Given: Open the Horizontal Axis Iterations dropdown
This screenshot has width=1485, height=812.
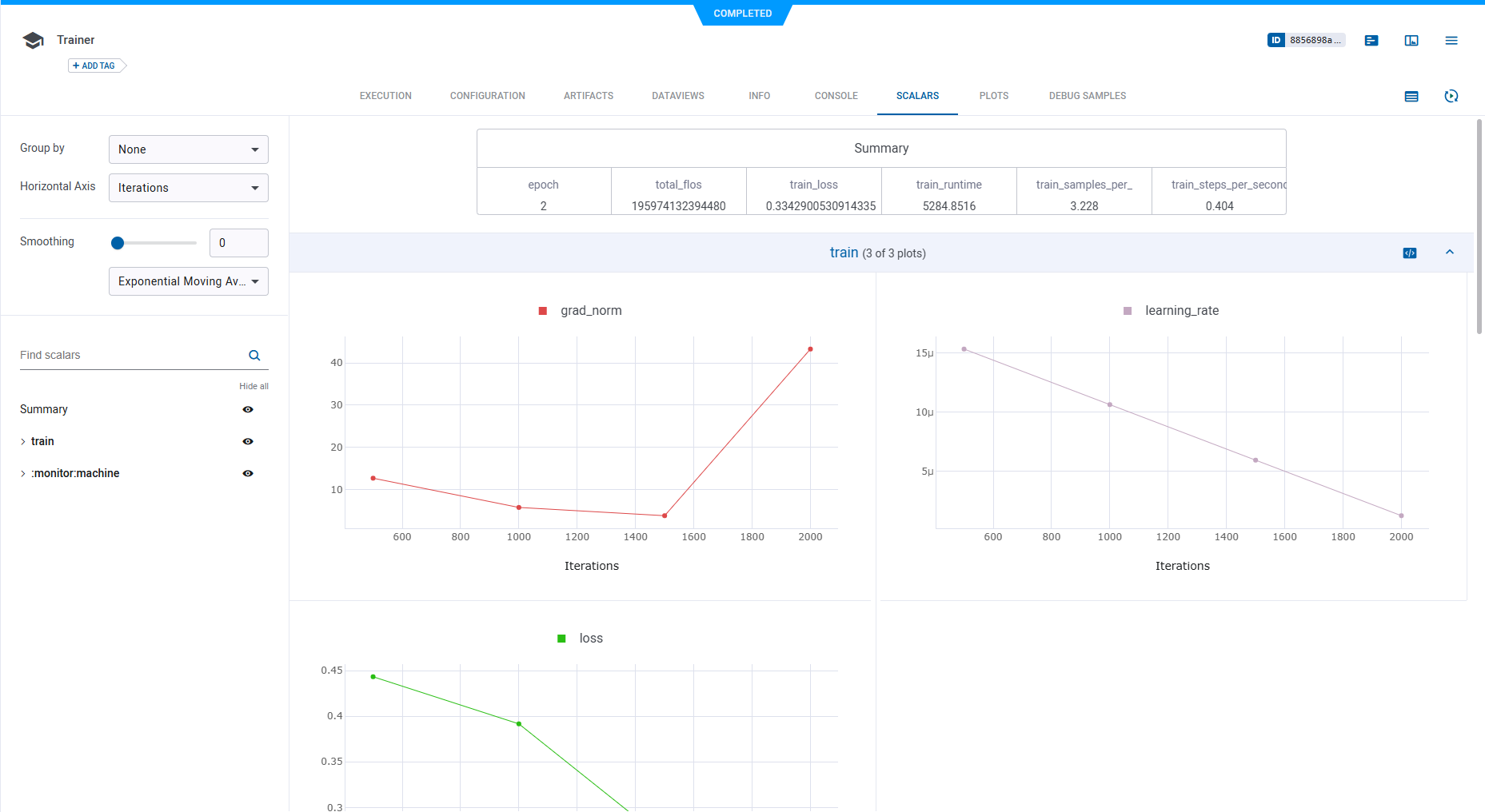Looking at the screenshot, I should (x=188, y=188).
